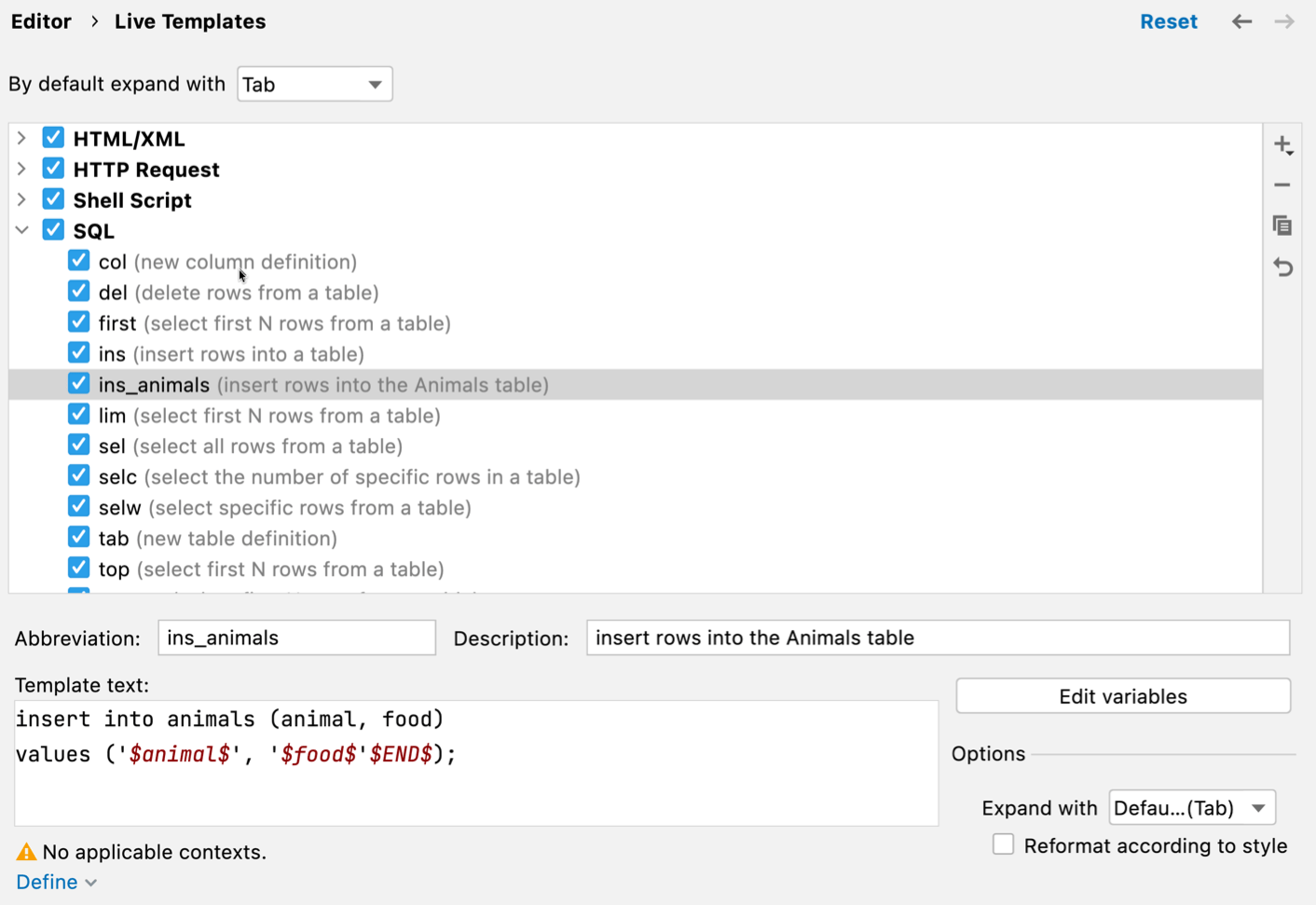Disable the HTML/XML template group checkbox
1316x905 pixels.
53,138
